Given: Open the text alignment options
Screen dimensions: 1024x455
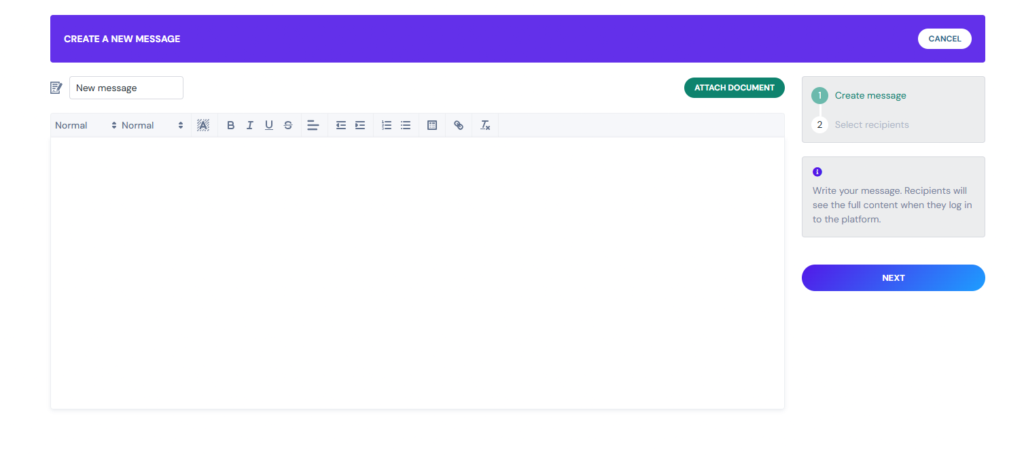Looking at the screenshot, I should [313, 125].
